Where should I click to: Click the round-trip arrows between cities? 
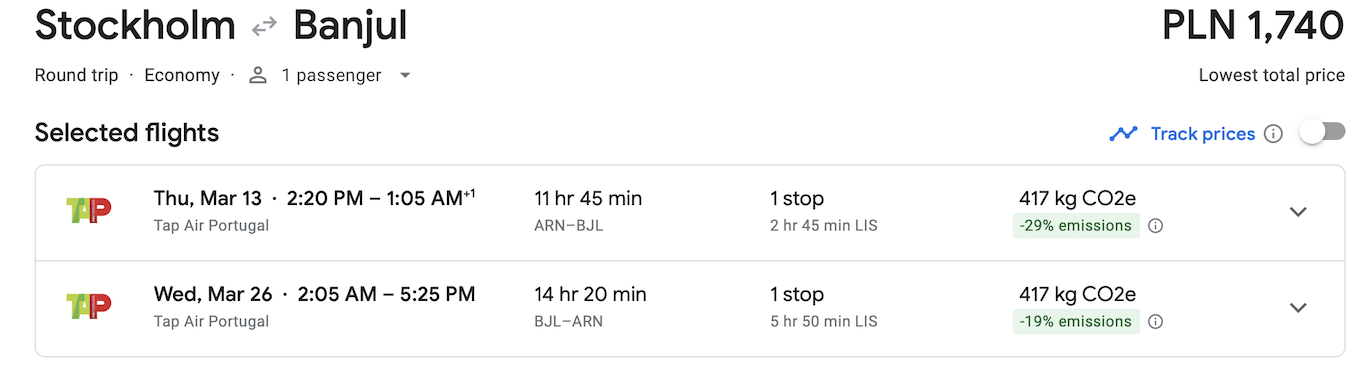[264, 27]
